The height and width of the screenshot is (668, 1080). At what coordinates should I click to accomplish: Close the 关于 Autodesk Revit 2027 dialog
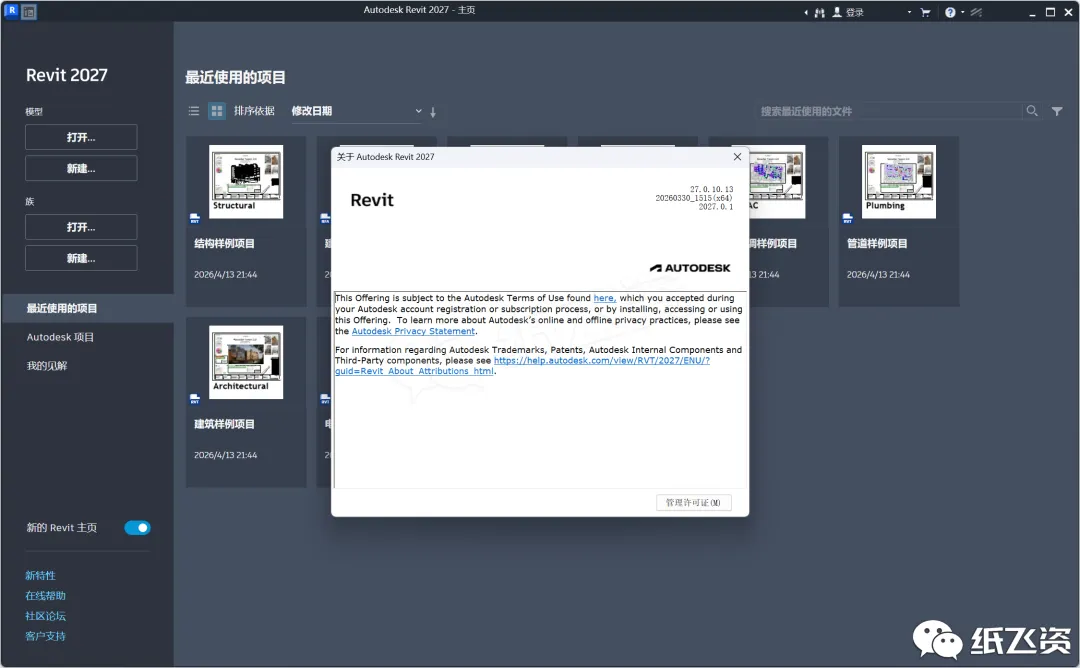737,157
